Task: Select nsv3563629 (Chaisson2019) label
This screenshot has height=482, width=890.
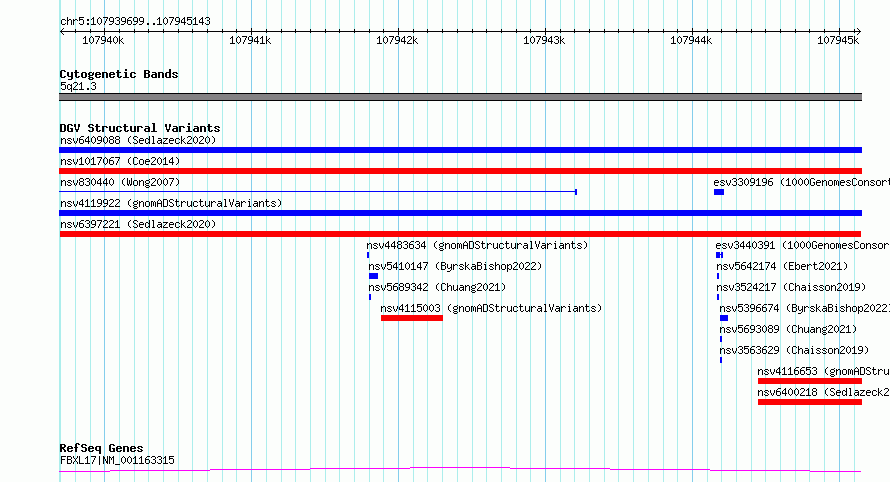Action: (794, 350)
